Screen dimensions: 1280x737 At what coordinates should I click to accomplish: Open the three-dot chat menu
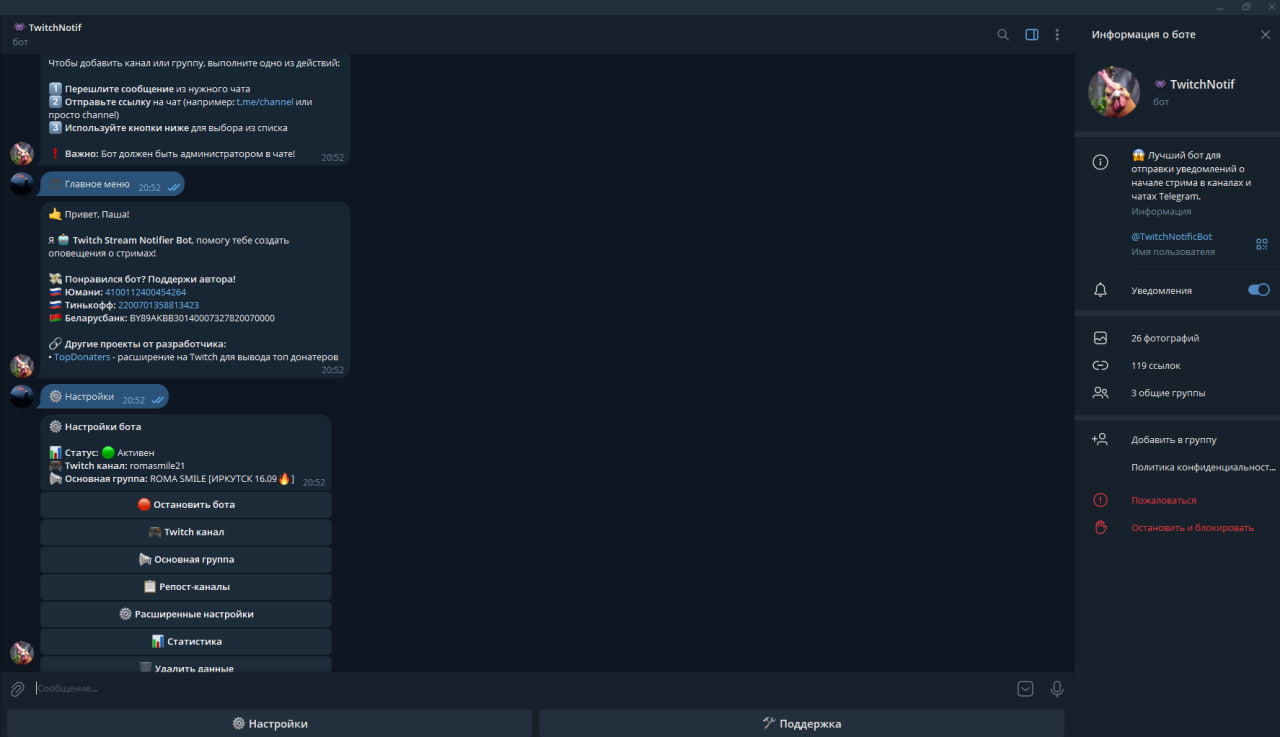(1057, 35)
